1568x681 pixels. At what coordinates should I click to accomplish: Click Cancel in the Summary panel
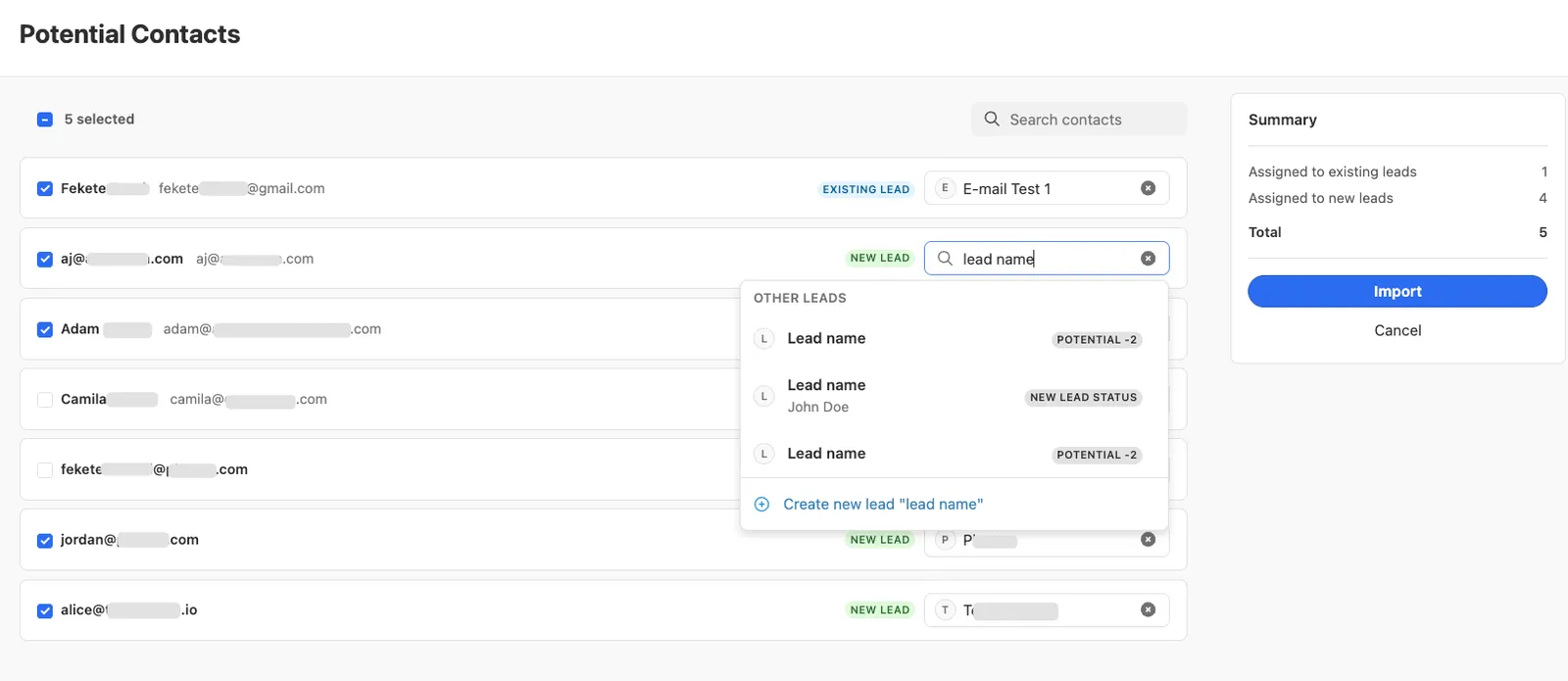[x=1397, y=330]
